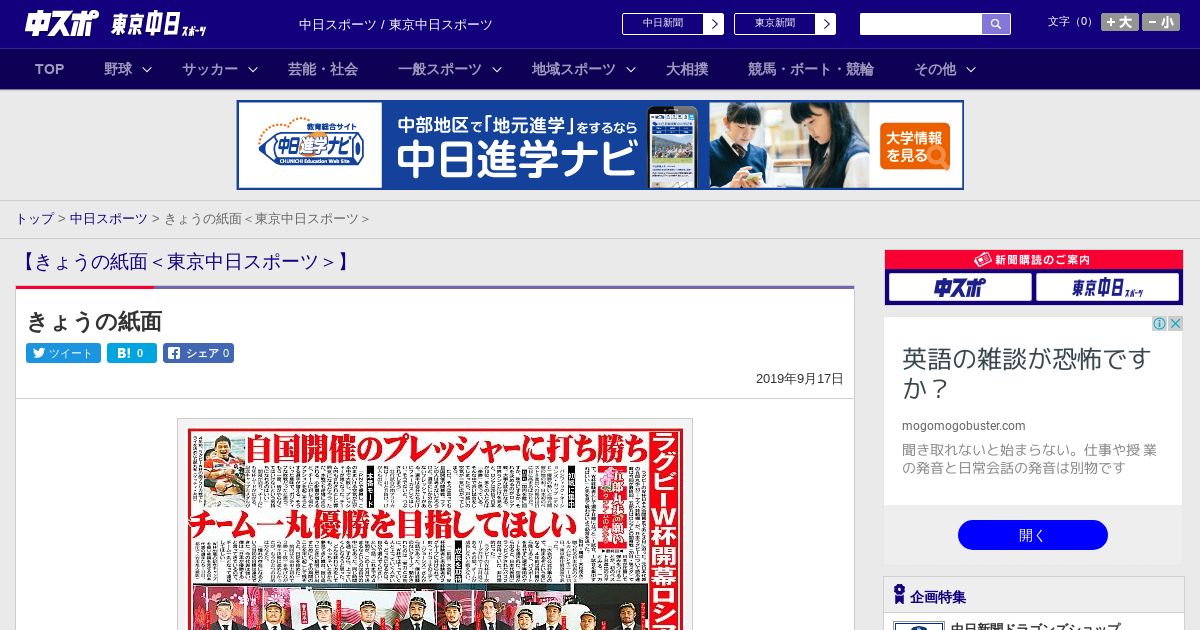The image size is (1200, 630).
Task: Click the 新聞購読のご案内 header
Action: click(x=1034, y=259)
